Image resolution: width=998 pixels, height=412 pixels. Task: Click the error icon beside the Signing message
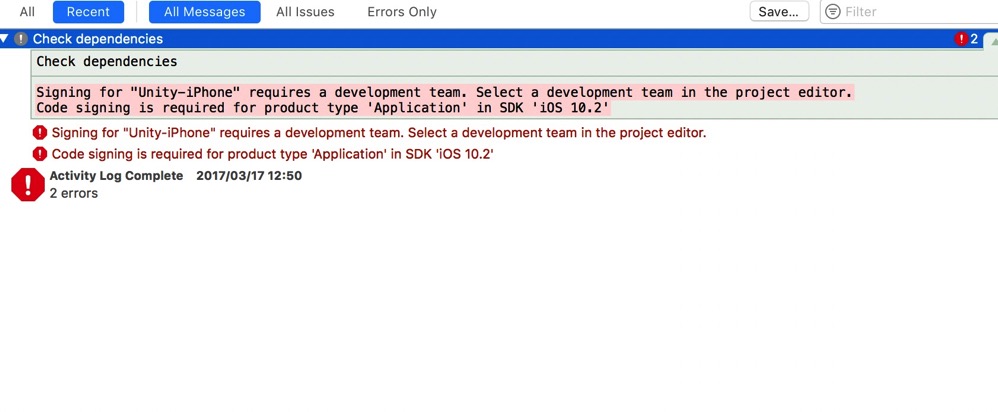40,133
